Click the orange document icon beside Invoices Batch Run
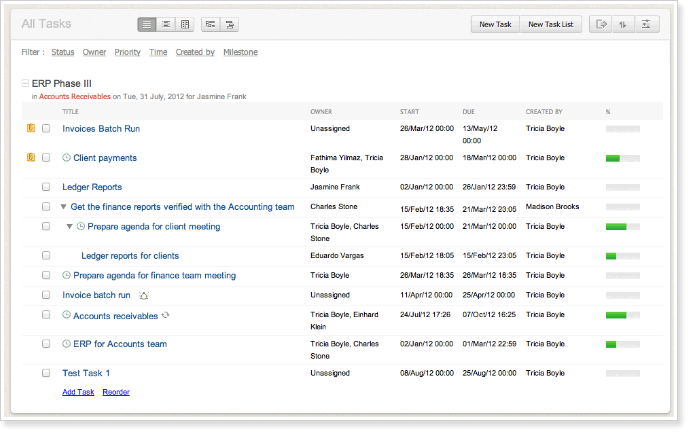The width and height of the screenshot is (688, 434). point(31,128)
